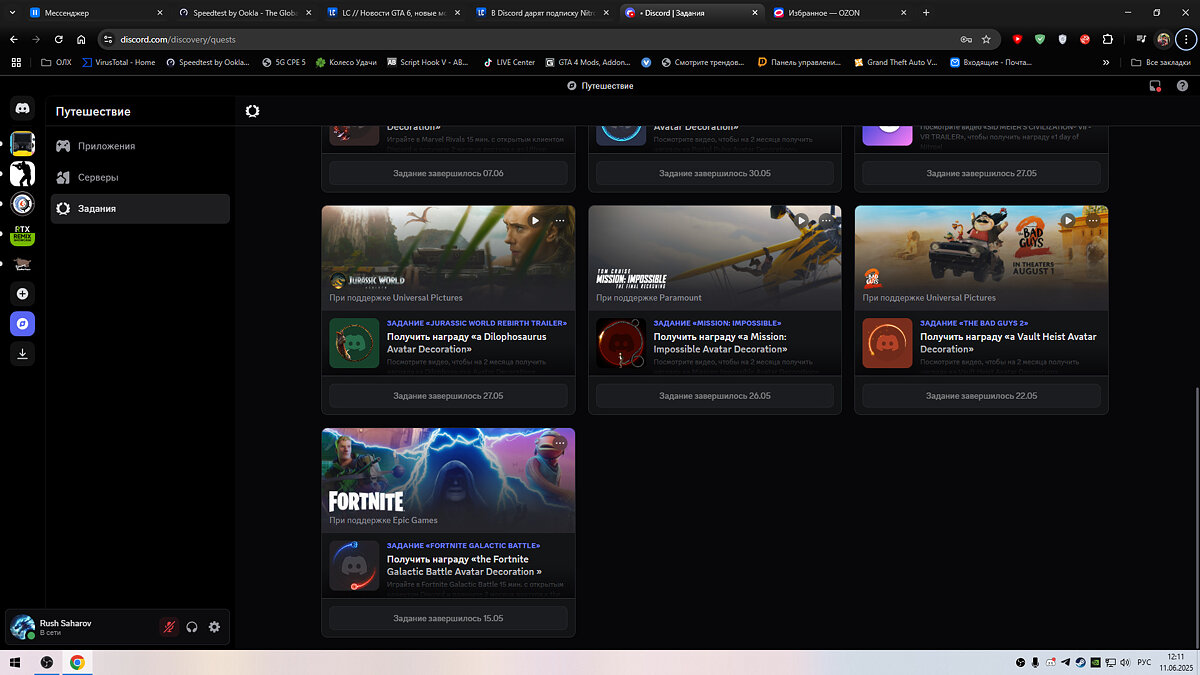
Task: Unmute the microphone in user panel
Action: click(x=169, y=627)
